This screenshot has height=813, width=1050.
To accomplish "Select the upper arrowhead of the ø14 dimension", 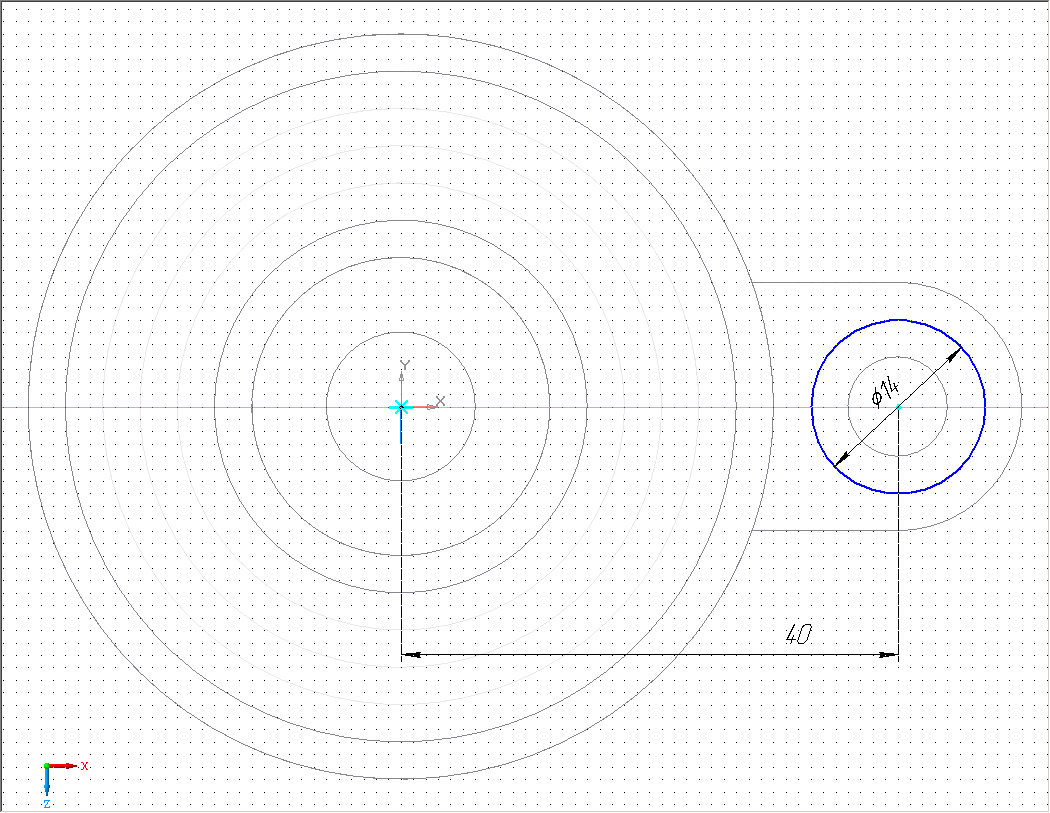I will click(x=953, y=354).
